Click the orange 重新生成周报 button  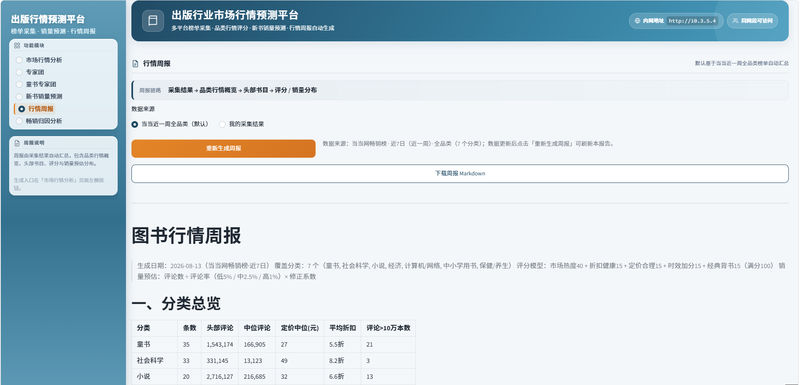223,148
